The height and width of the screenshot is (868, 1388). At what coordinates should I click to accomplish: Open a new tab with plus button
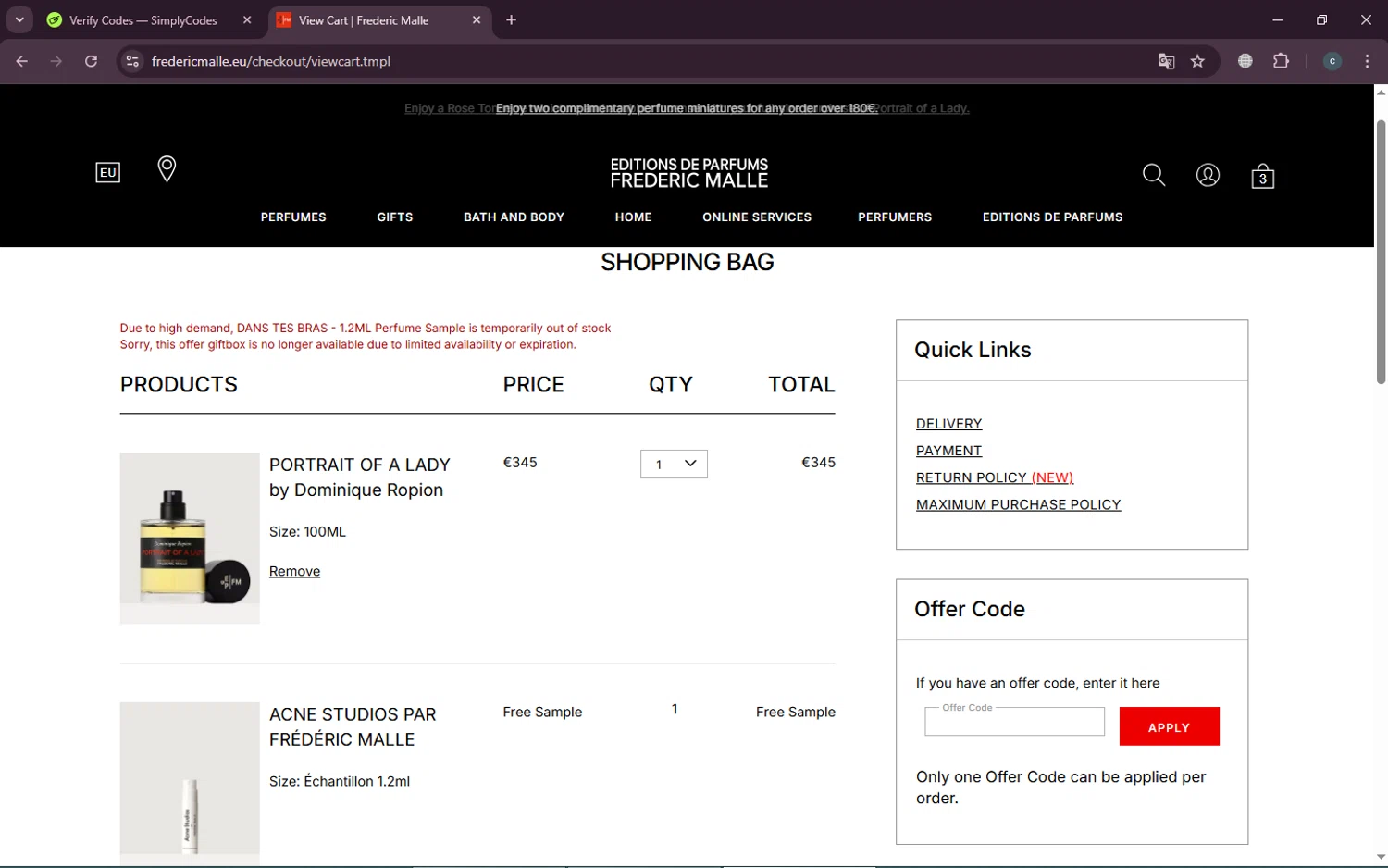click(x=511, y=19)
